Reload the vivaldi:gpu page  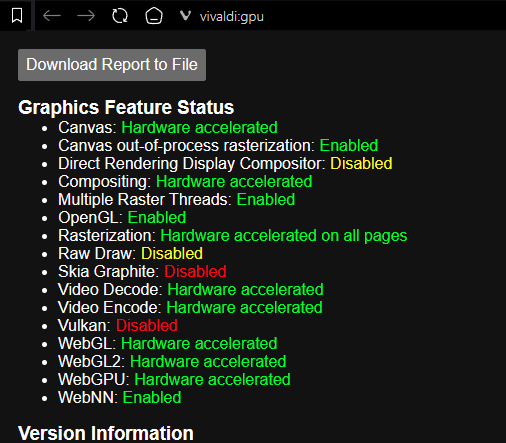120,16
